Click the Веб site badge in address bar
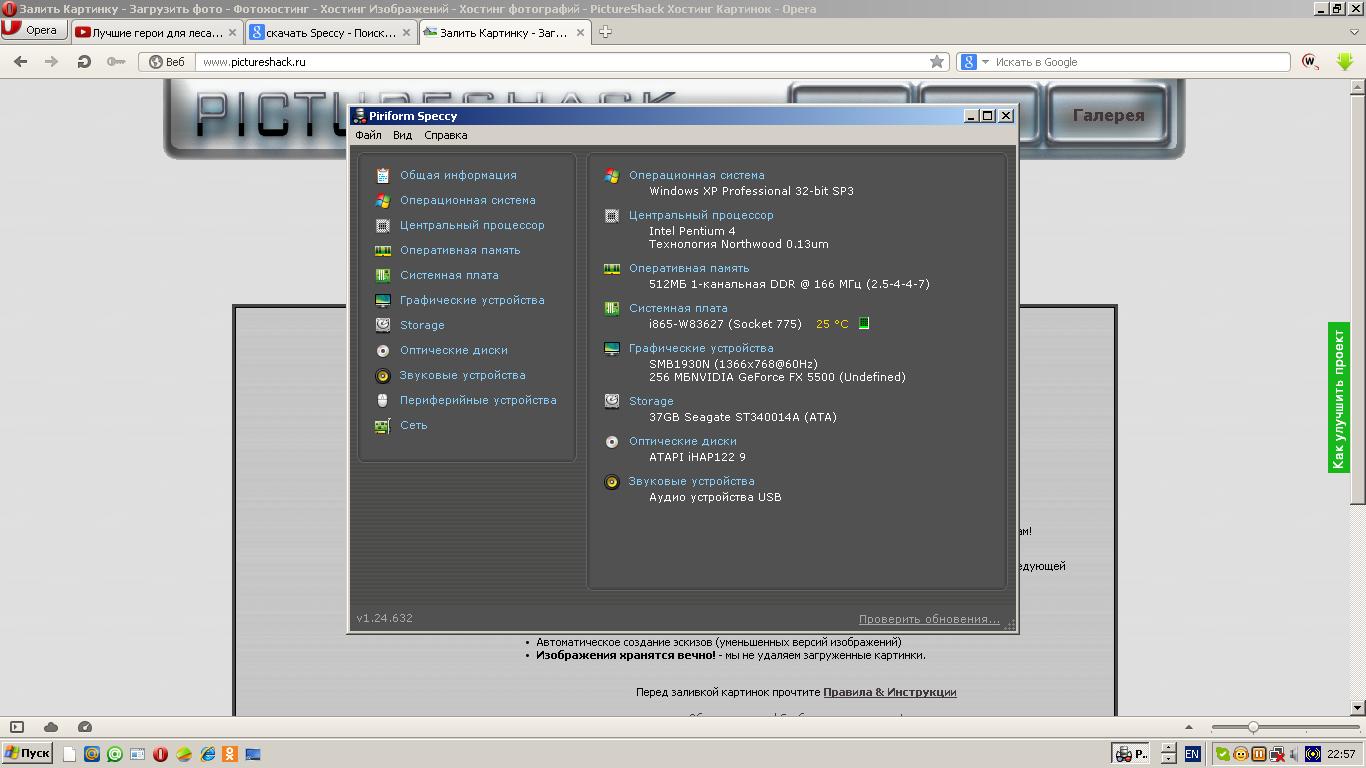 (167, 61)
